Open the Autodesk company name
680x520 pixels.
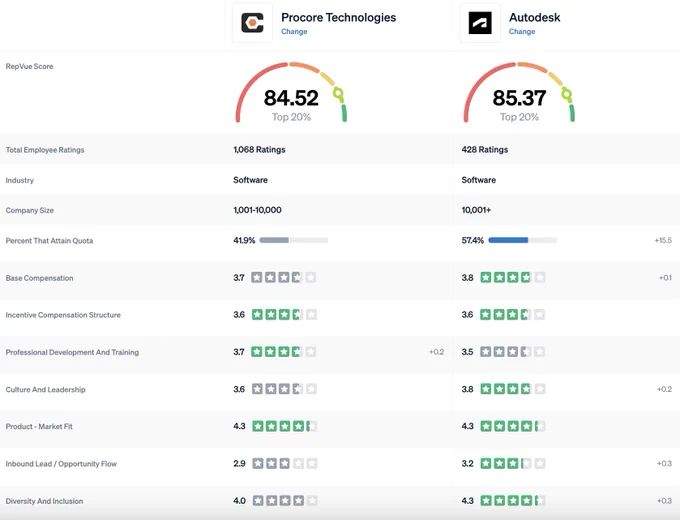534,17
